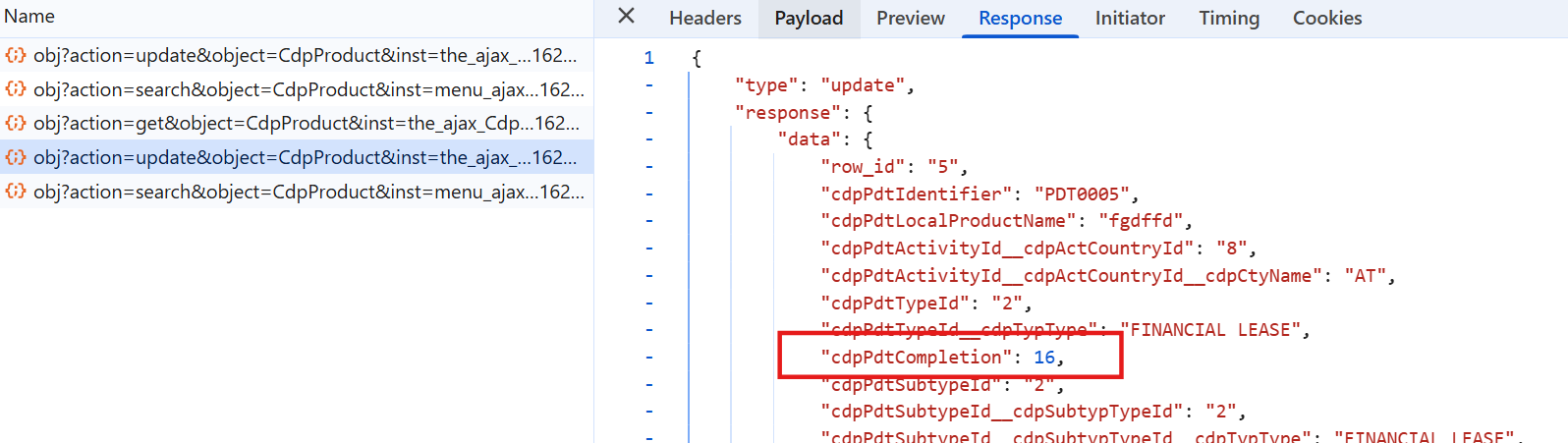The height and width of the screenshot is (443, 1568).
Task: Click the icon next to the action=get request
Action: click(x=16, y=123)
